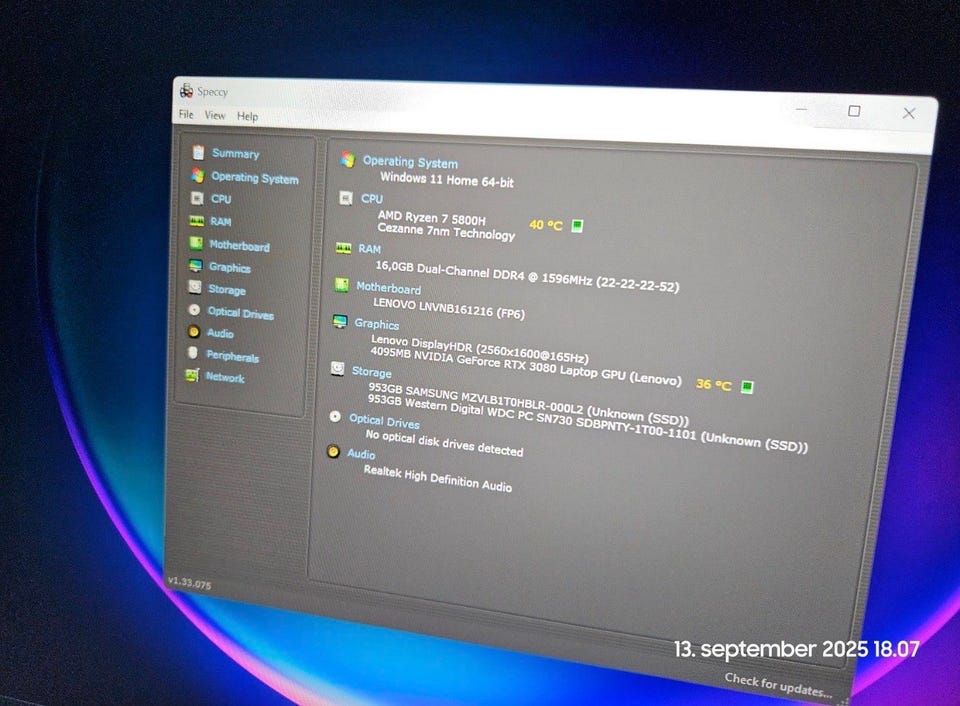Screen dimensions: 960x706
Task: Click the Storage drive icon in sidebar
Action: point(195,287)
